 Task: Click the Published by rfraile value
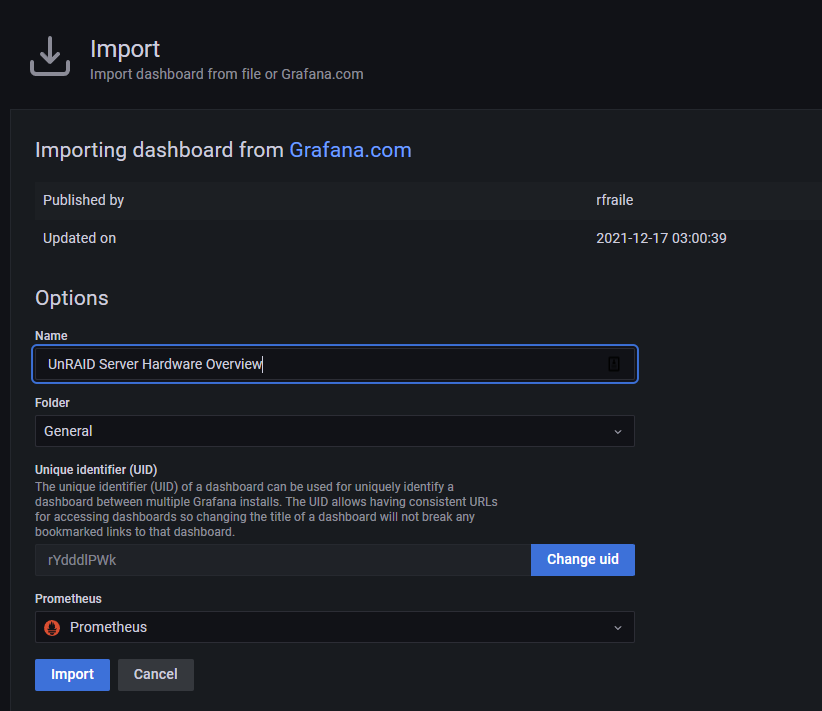[614, 200]
